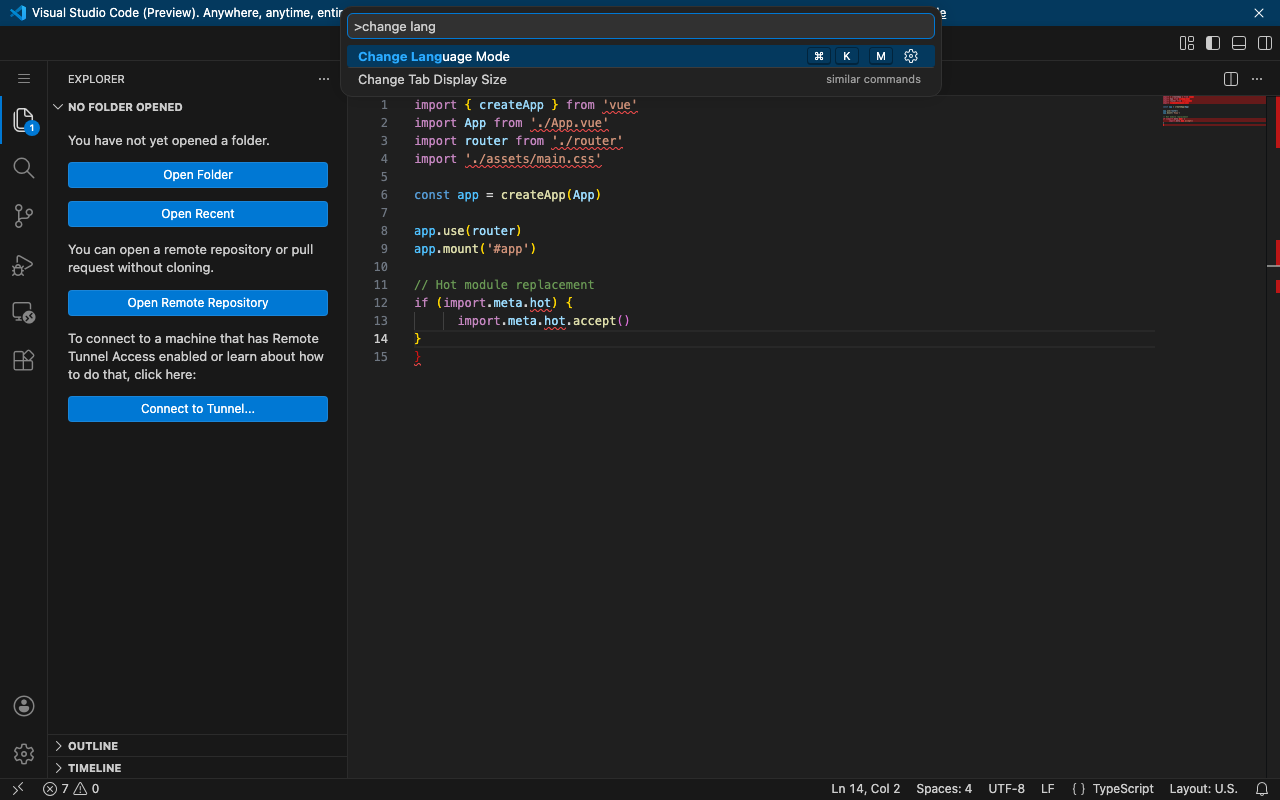Click the 'Hot module replacement' comment line
Image resolution: width=1280 pixels, height=800 pixels.
tap(504, 285)
